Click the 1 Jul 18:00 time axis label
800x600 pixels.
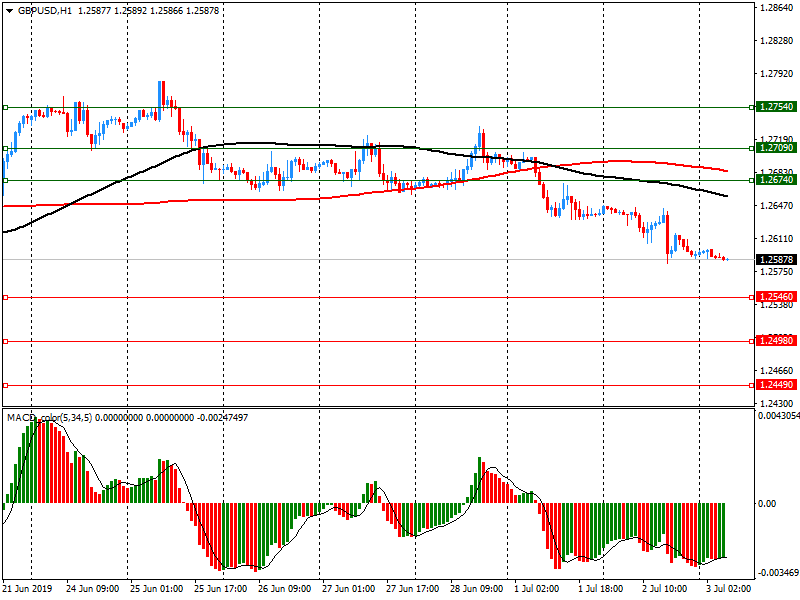click(600, 588)
